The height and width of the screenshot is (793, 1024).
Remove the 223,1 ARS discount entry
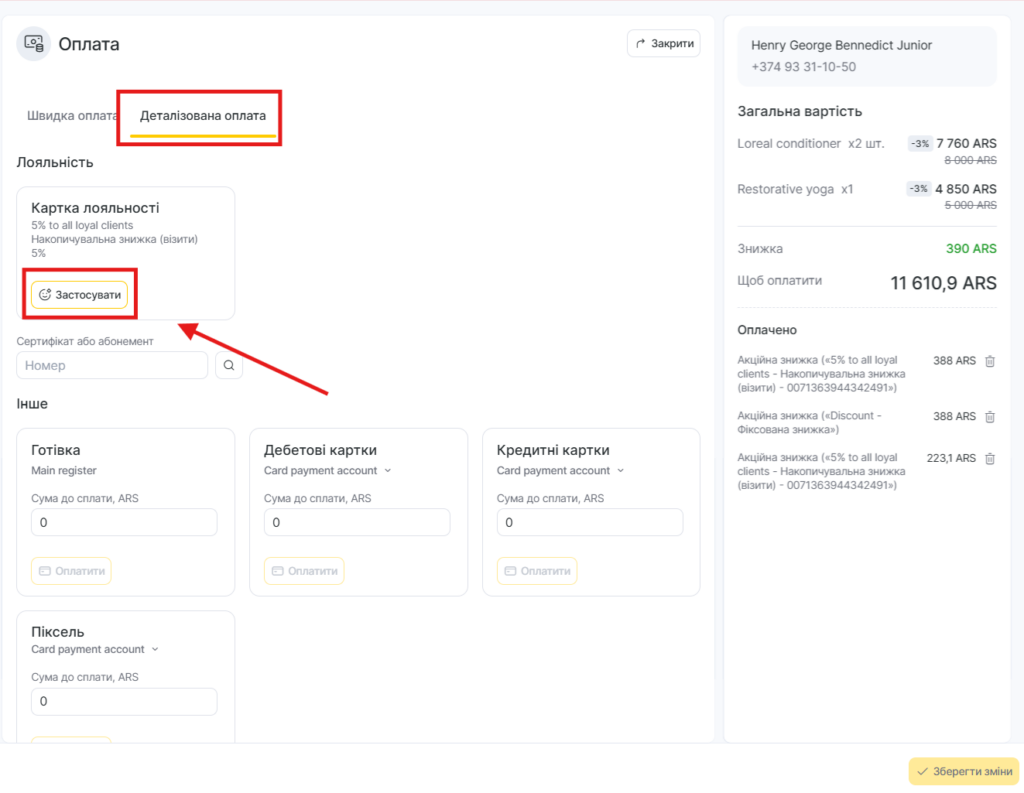tap(990, 458)
